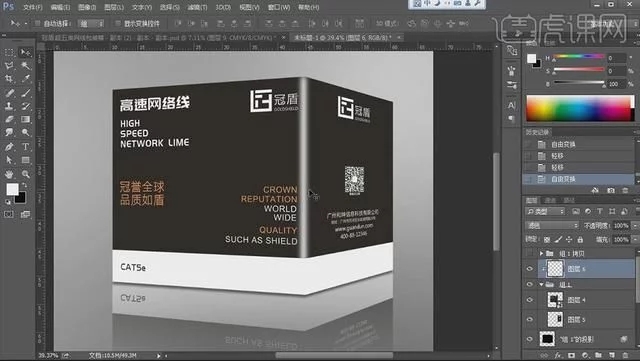Select the Smudge tool
This screenshot has width=640, height=361.
9,132
